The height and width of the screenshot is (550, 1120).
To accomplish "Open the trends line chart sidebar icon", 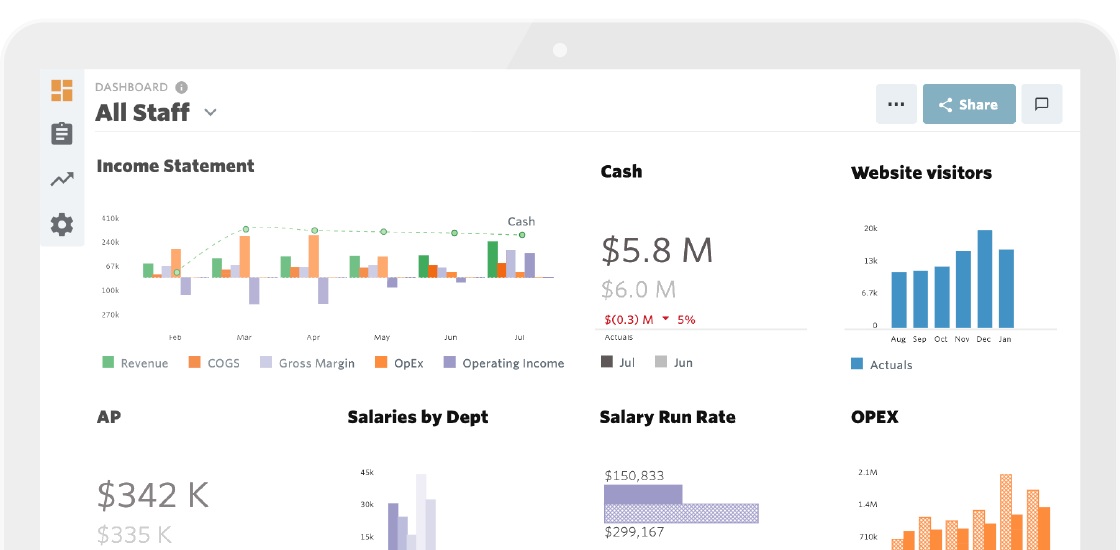I will tap(62, 180).
